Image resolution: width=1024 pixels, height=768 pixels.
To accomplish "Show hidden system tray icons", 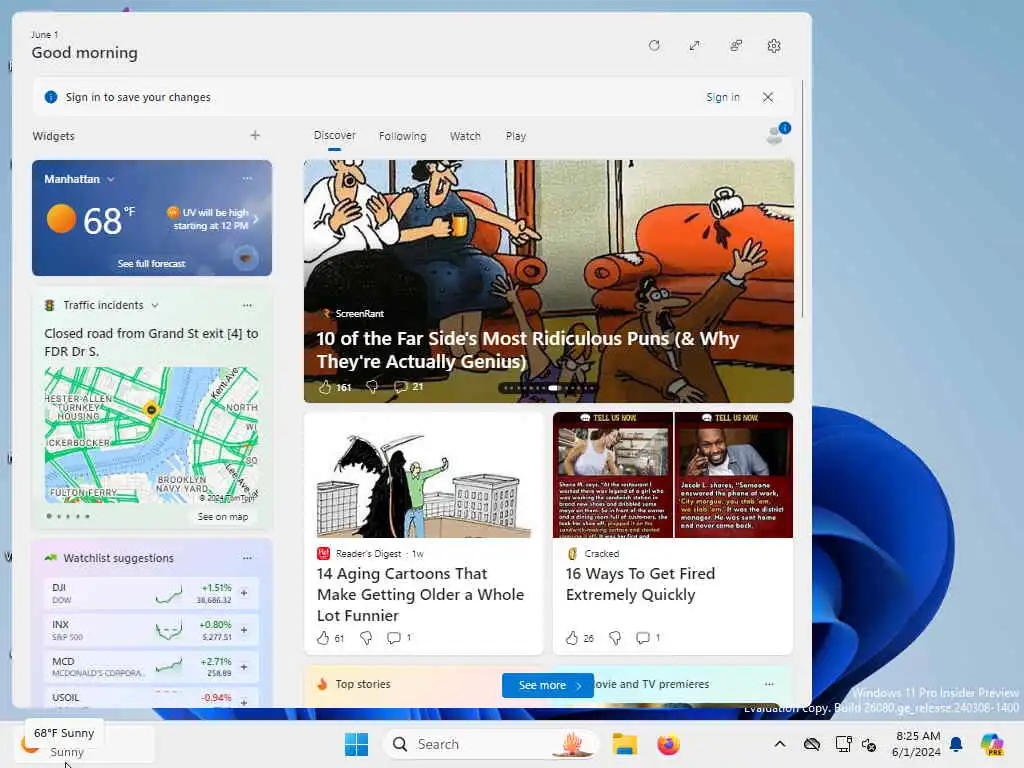I will 780,744.
